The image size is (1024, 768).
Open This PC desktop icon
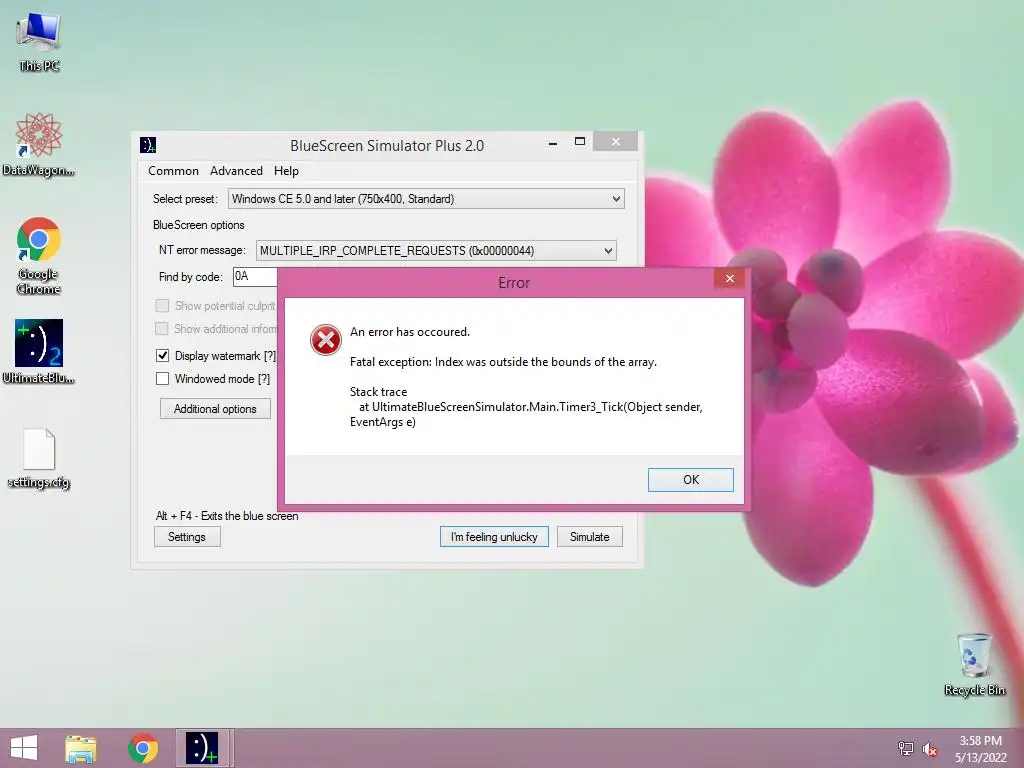coord(39,41)
